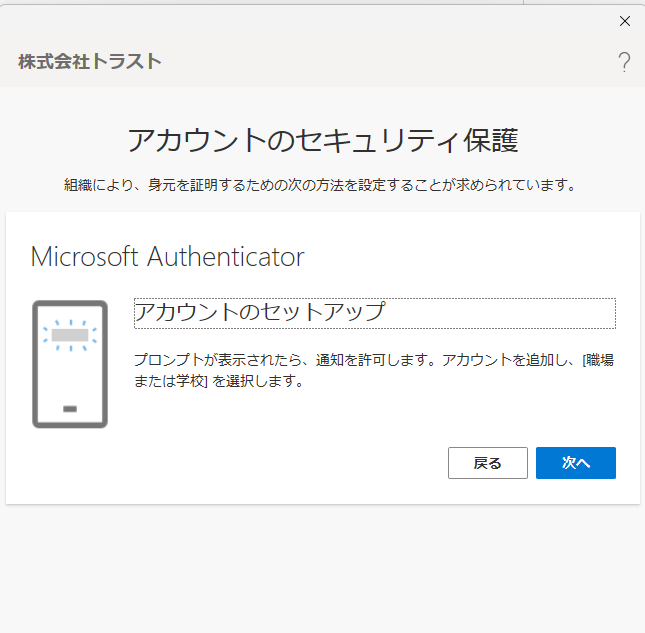
Task: Click the phone notification illustration
Action: pyautogui.click(x=70, y=364)
